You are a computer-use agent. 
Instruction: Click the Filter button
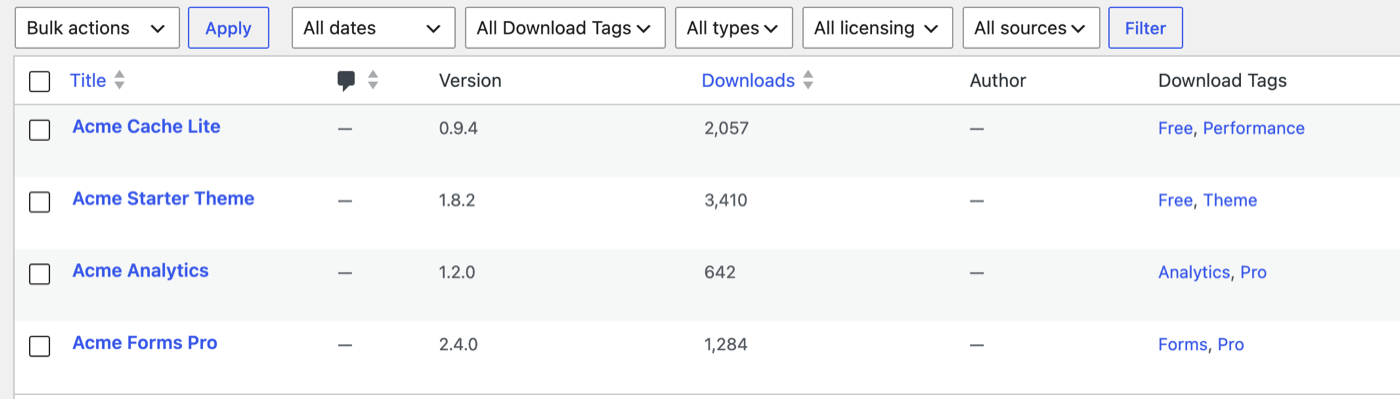pyautogui.click(x=1145, y=28)
